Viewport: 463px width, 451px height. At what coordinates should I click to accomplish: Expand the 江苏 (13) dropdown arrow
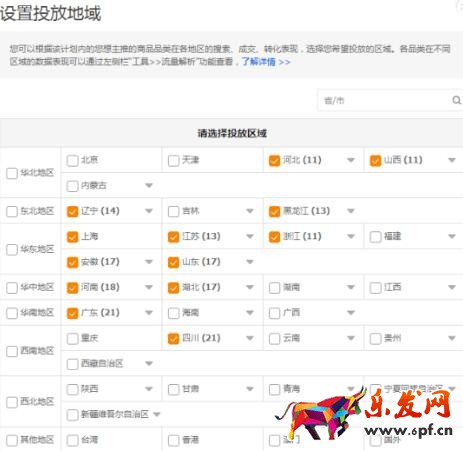(250, 236)
